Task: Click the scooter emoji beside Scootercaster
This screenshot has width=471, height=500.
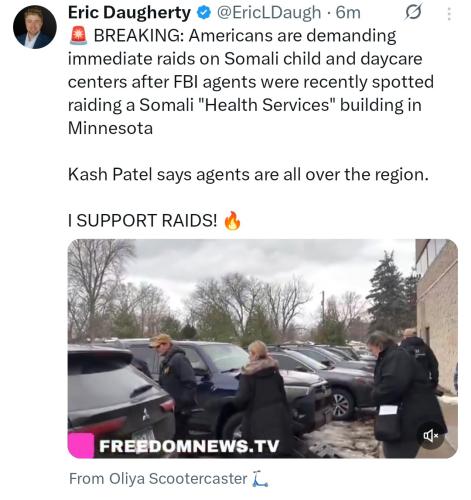Action: [x=260, y=479]
